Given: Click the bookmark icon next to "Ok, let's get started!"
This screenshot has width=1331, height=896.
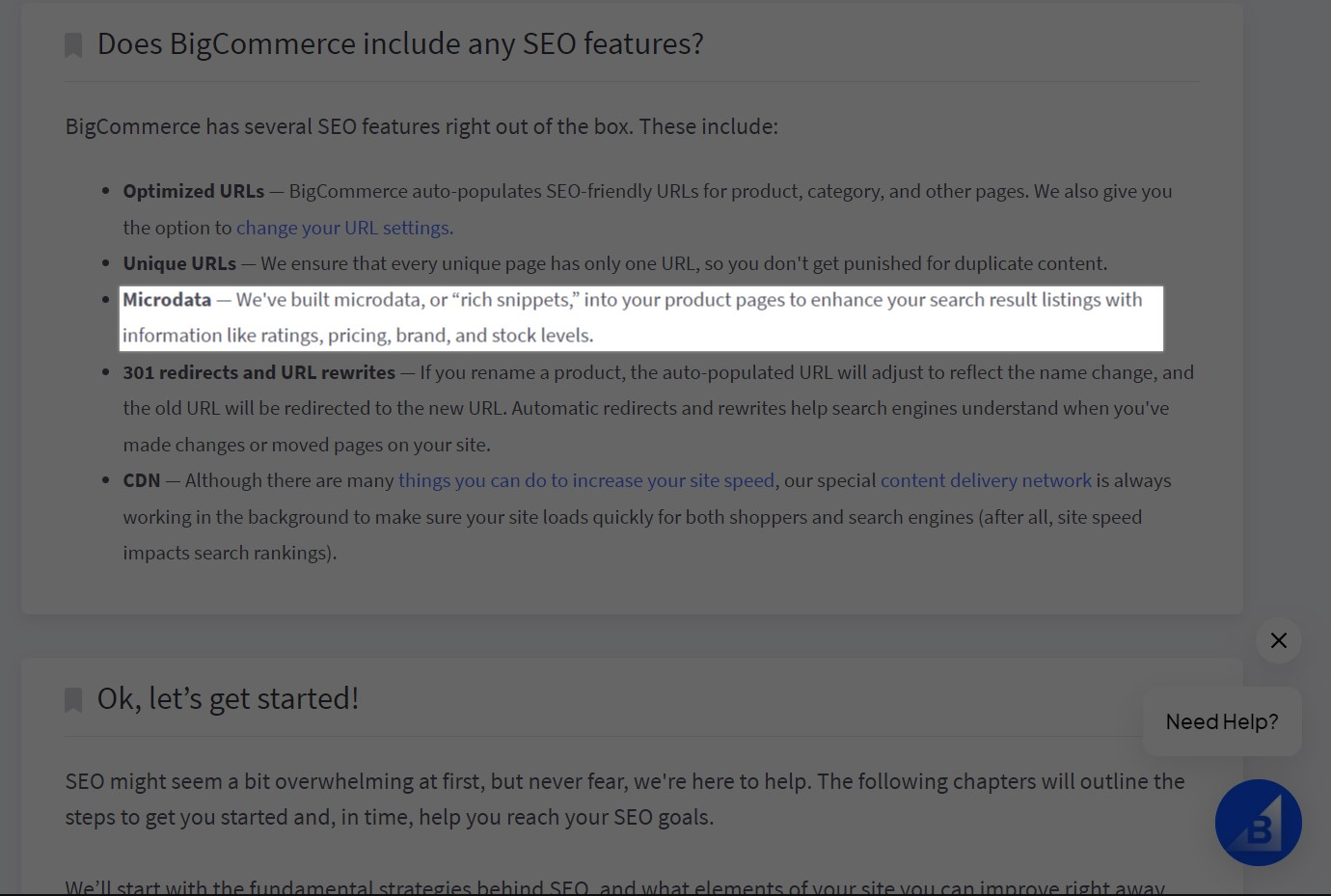Looking at the screenshot, I should pyautogui.click(x=73, y=699).
